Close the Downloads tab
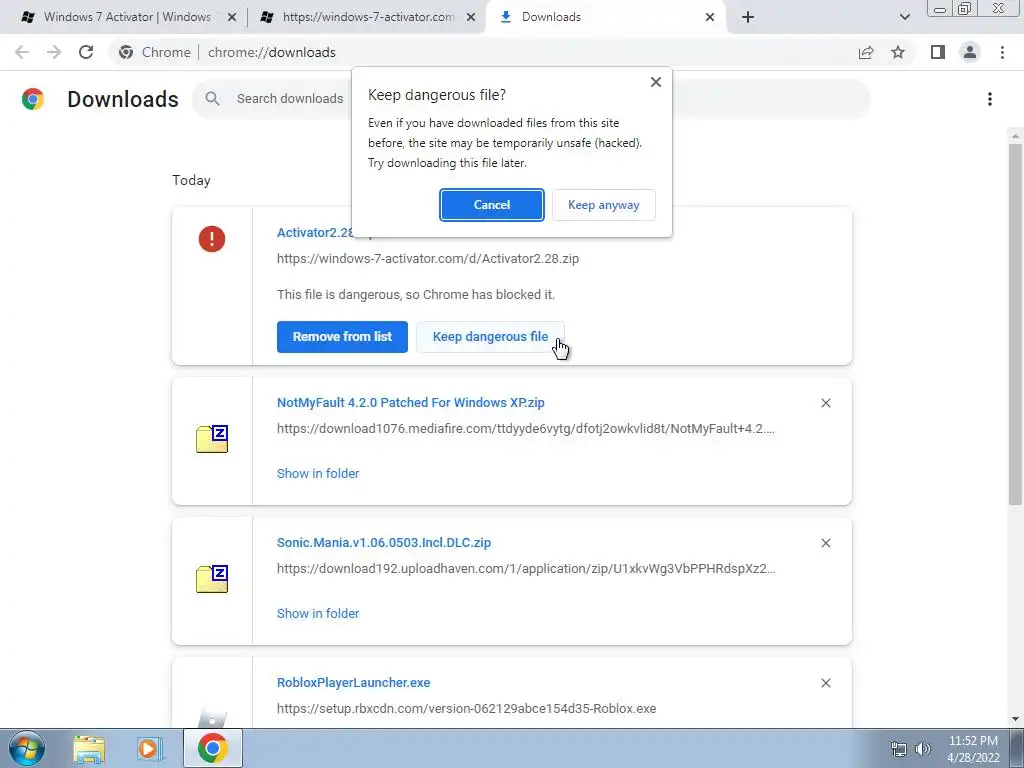This screenshot has width=1024, height=768. (710, 17)
